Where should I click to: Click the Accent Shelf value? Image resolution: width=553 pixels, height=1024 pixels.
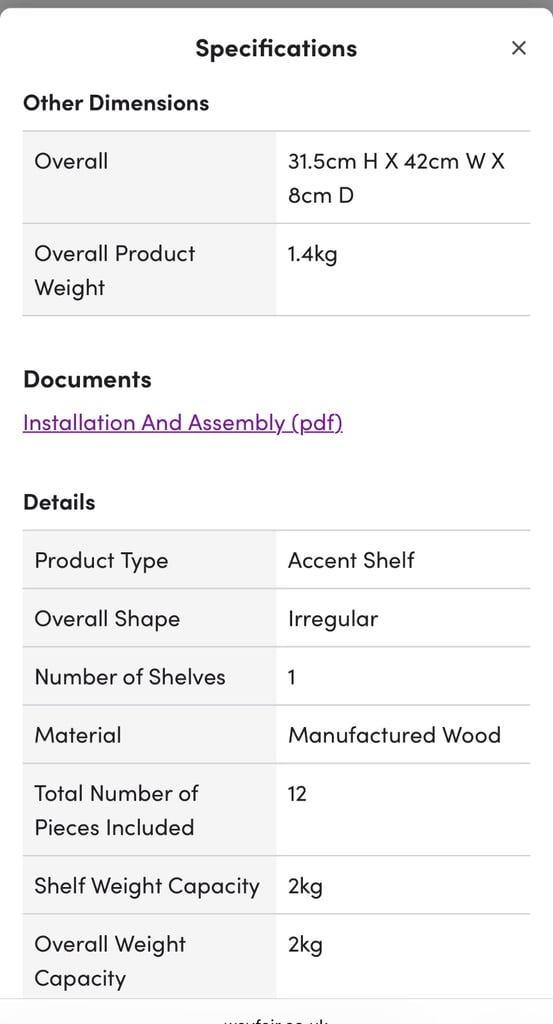click(351, 560)
